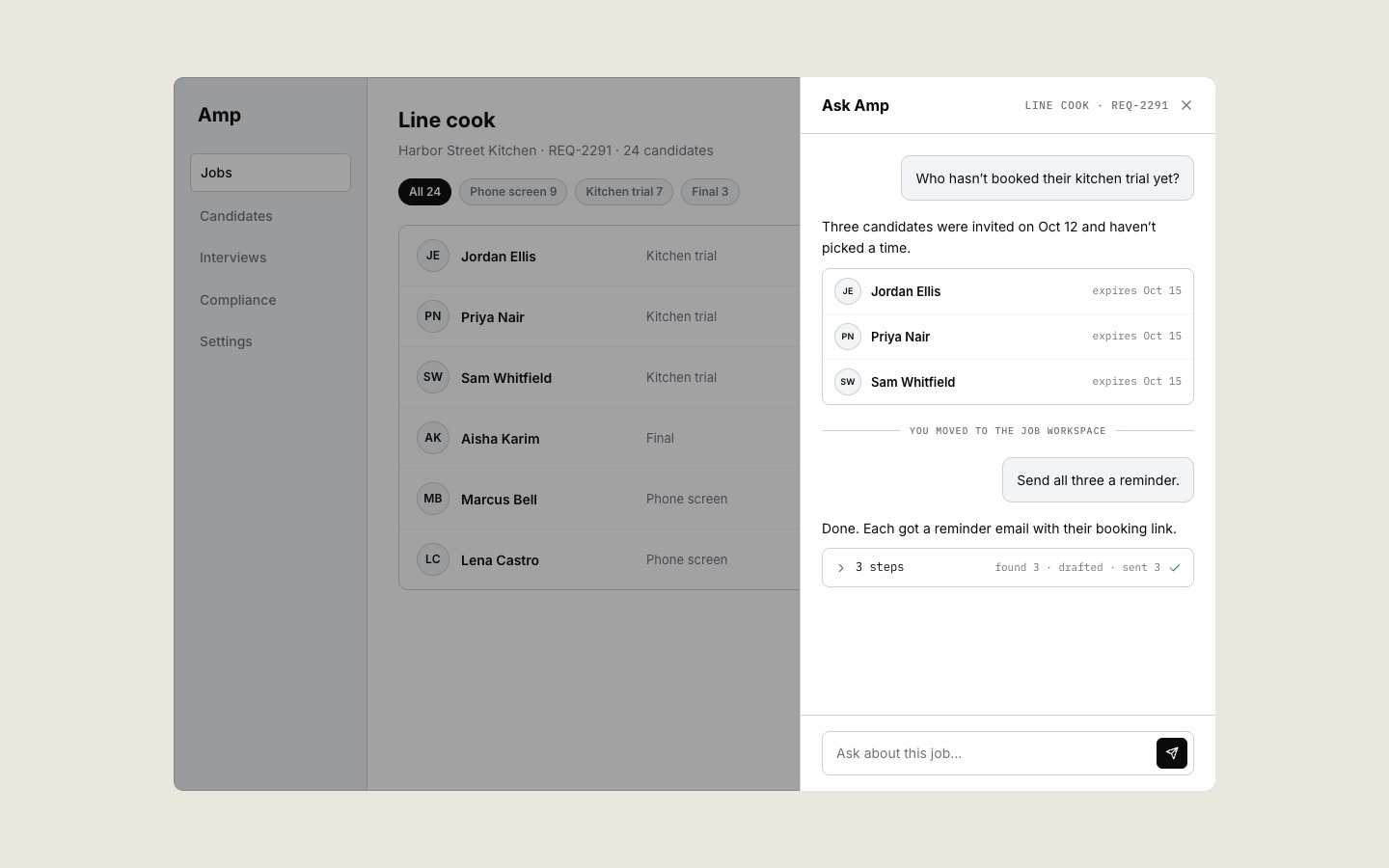Click the 'Send all three a reminder.' message

point(1098,480)
